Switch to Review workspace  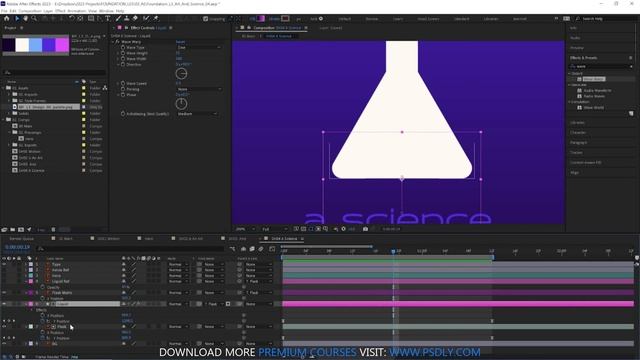[371, 19]
